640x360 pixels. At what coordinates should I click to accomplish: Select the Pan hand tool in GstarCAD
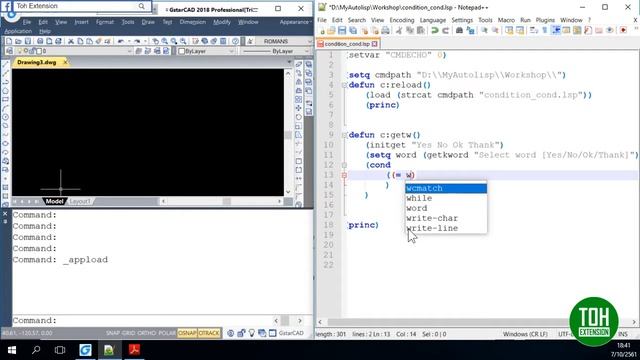pos(155,41)
